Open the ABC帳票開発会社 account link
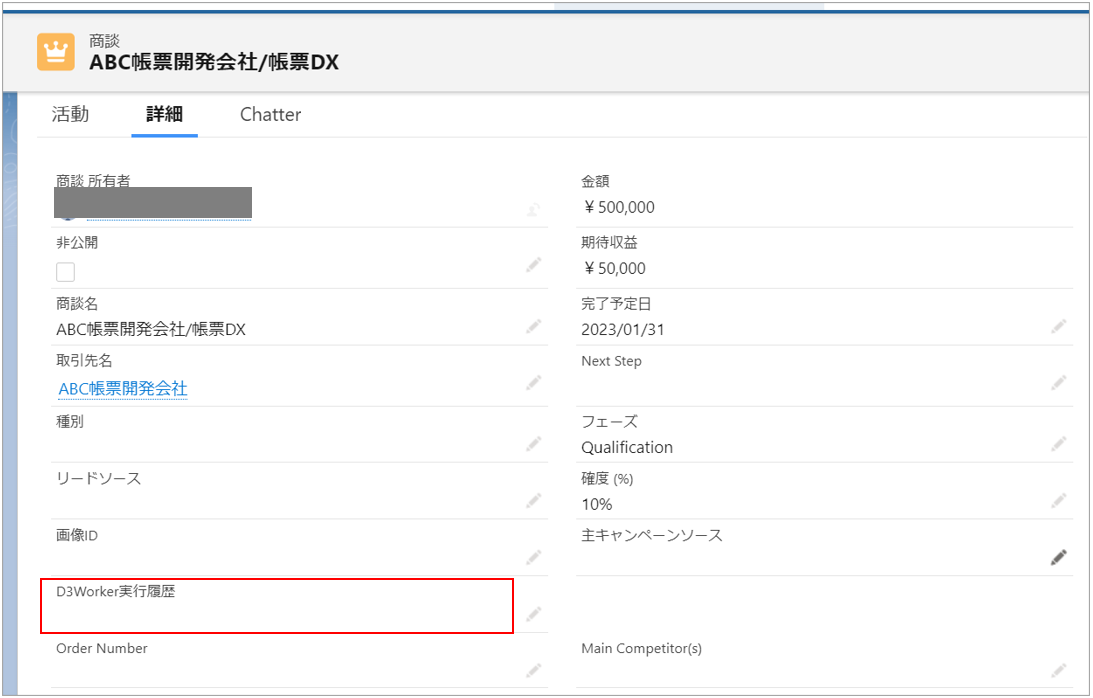This screenshot has width=1093, height=698. (123, 389)
